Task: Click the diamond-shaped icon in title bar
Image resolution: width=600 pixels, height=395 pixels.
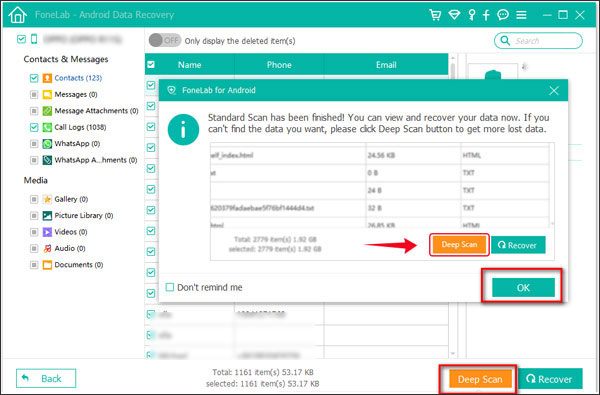Action: [x=454, y=15]
